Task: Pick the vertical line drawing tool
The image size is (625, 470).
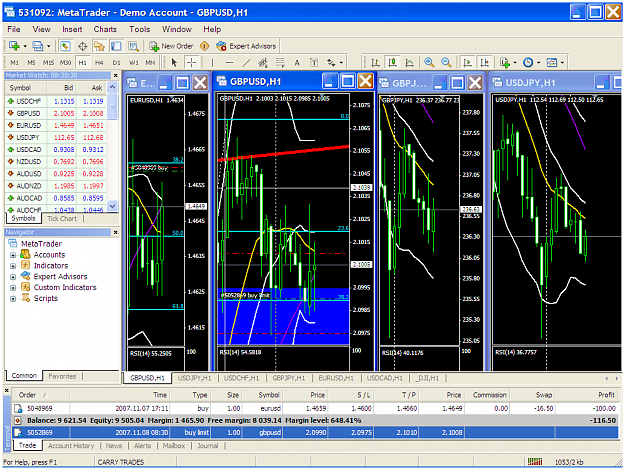Action: coord(212,62)
